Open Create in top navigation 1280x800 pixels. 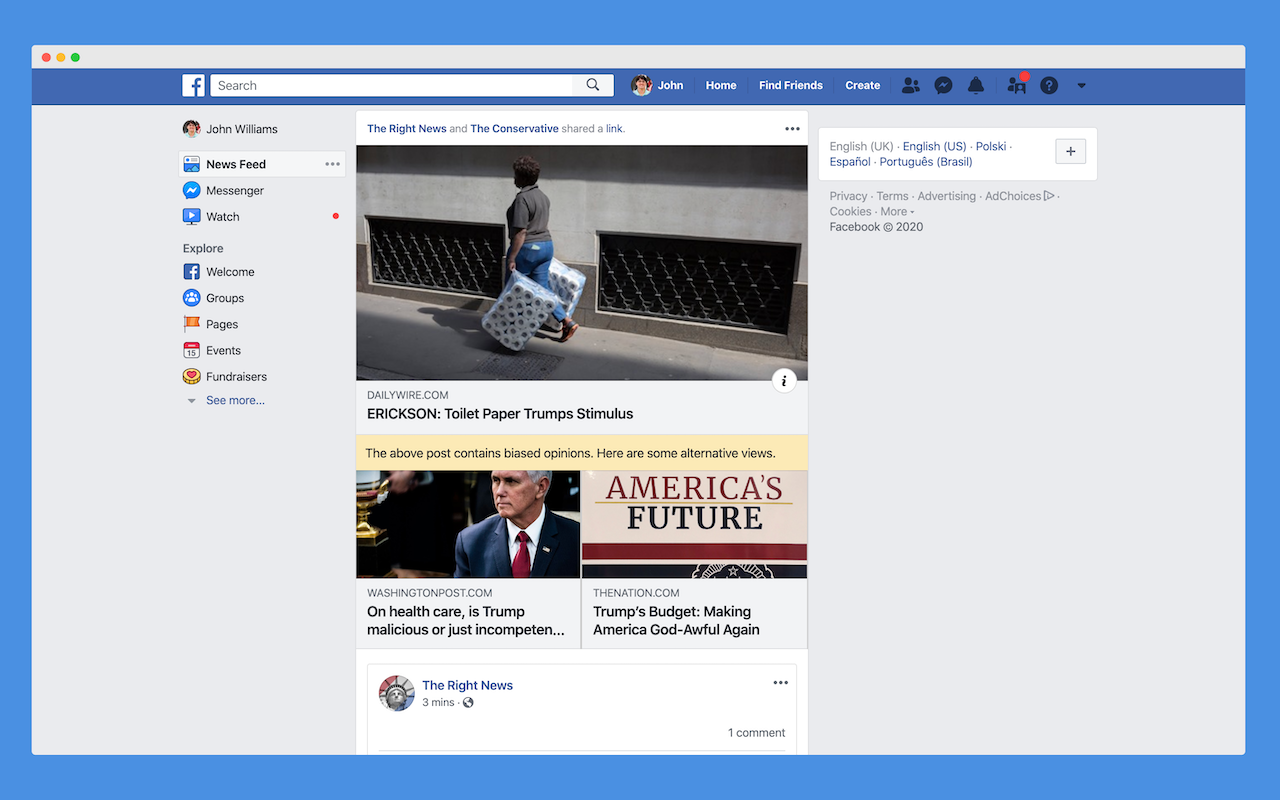coord(863,85)
